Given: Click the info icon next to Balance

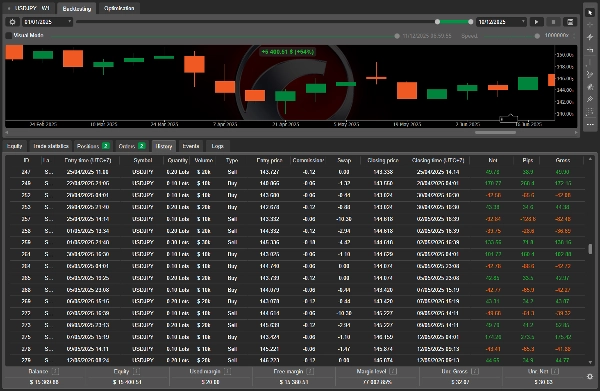Looking at the screenshot, I should 55,371.
